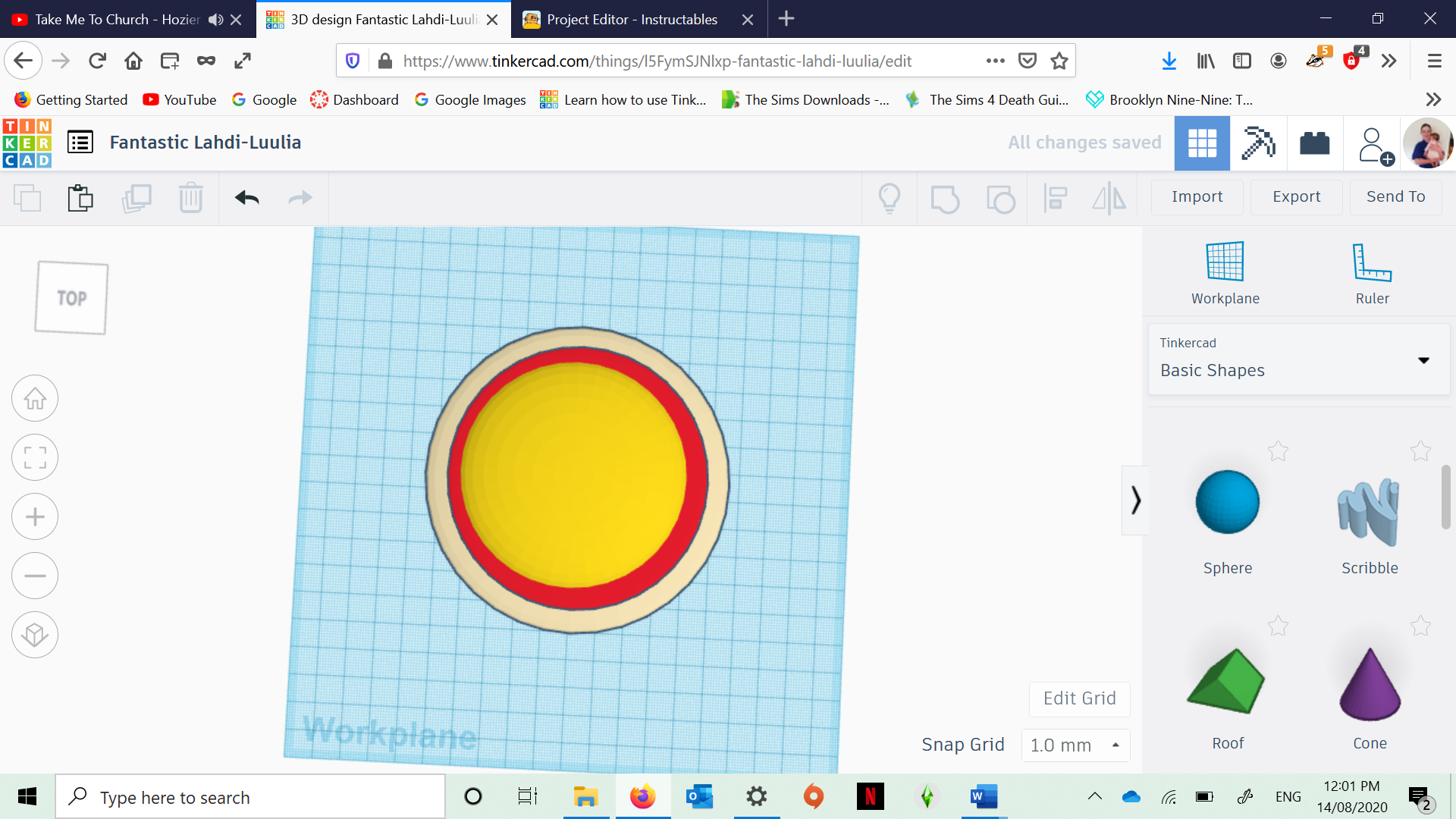Redo the last undone action
This screenshot has height=819, width=1456.
(x=300, y=198)
